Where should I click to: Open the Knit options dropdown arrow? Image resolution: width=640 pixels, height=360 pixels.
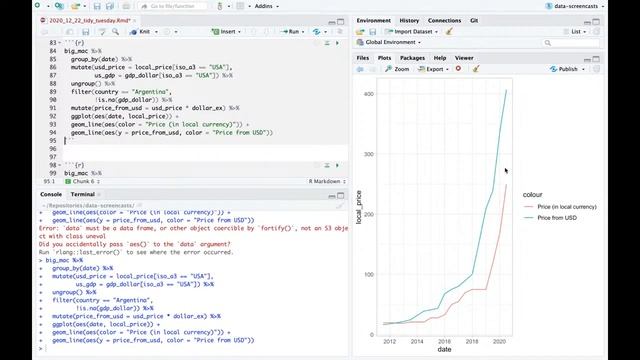156,32
